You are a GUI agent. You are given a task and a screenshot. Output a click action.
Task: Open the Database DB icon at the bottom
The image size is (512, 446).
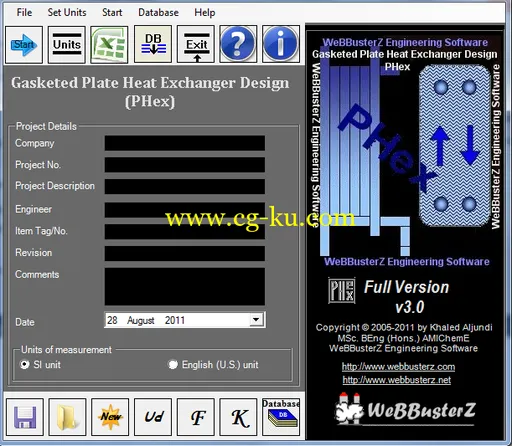[x=281, y=417]
